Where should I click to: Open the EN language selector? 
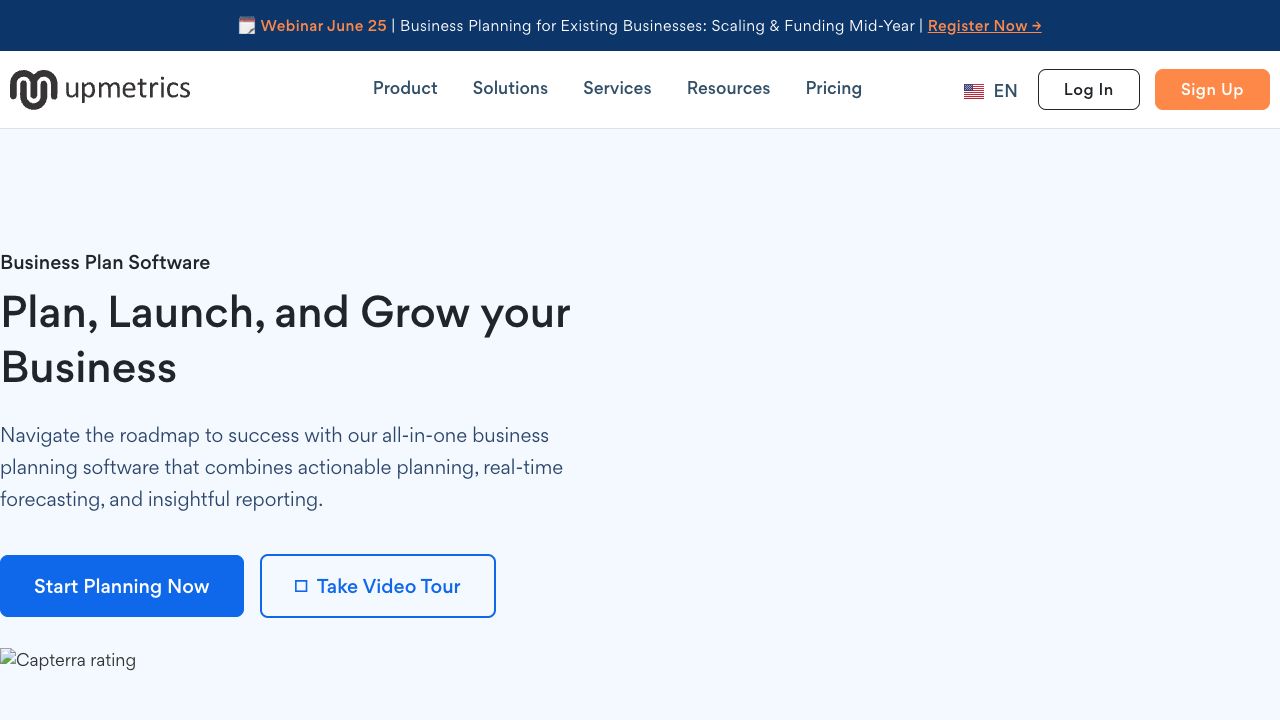(1005, 91)
